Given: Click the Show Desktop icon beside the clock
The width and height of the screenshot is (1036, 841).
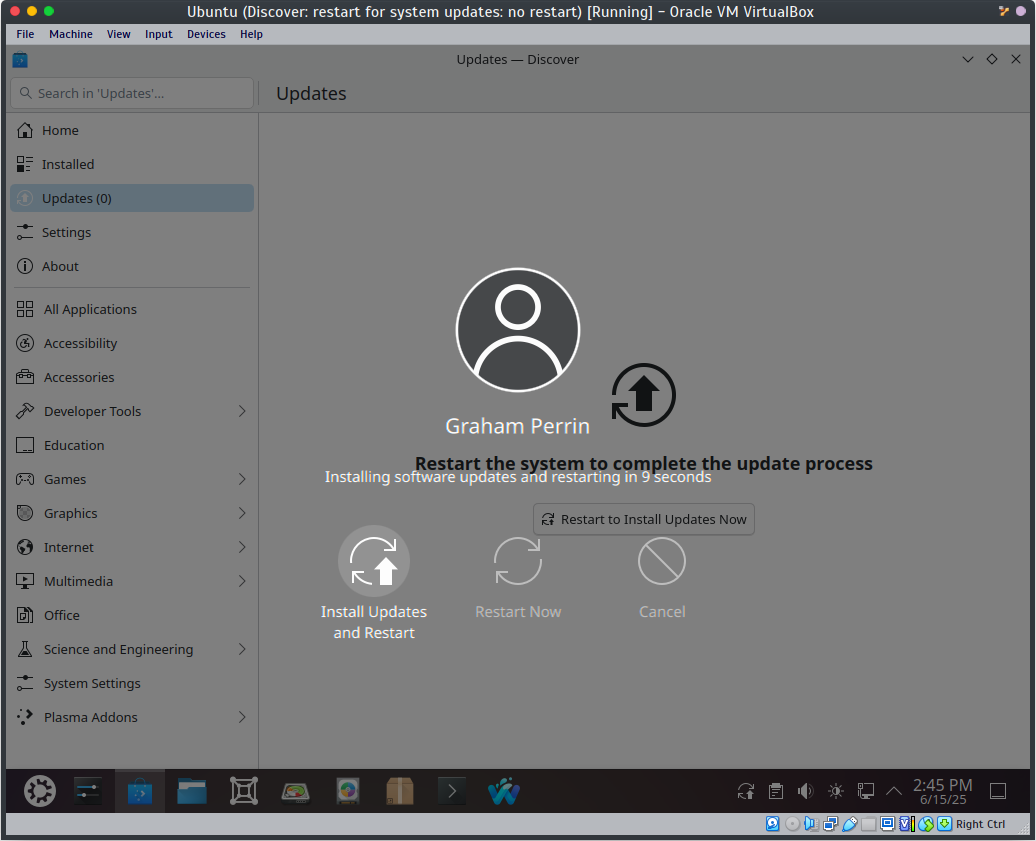Looking at the screenshot, I should point(998,791).
